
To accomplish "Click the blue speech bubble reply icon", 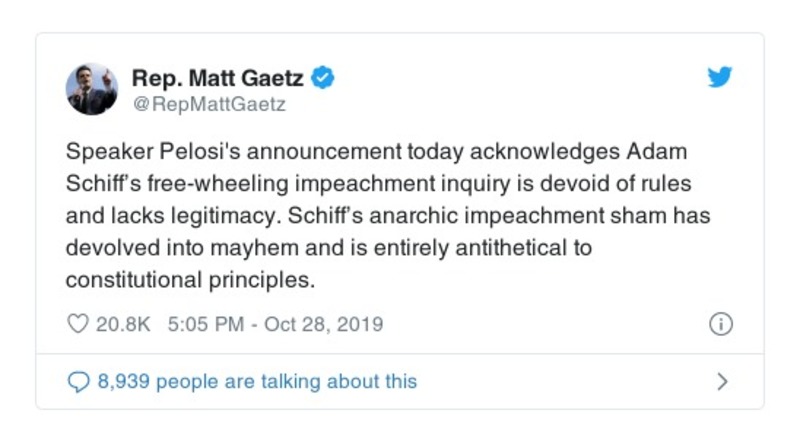I will point(77,381).
